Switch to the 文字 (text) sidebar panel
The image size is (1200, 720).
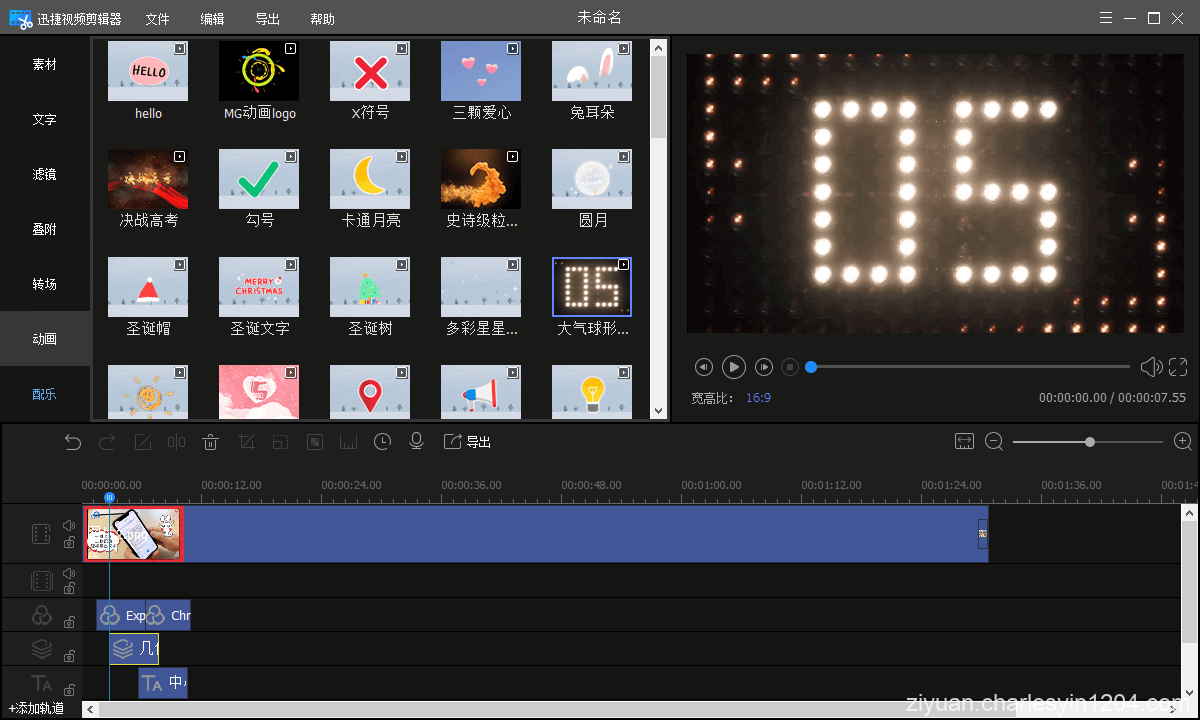[44, 119]
